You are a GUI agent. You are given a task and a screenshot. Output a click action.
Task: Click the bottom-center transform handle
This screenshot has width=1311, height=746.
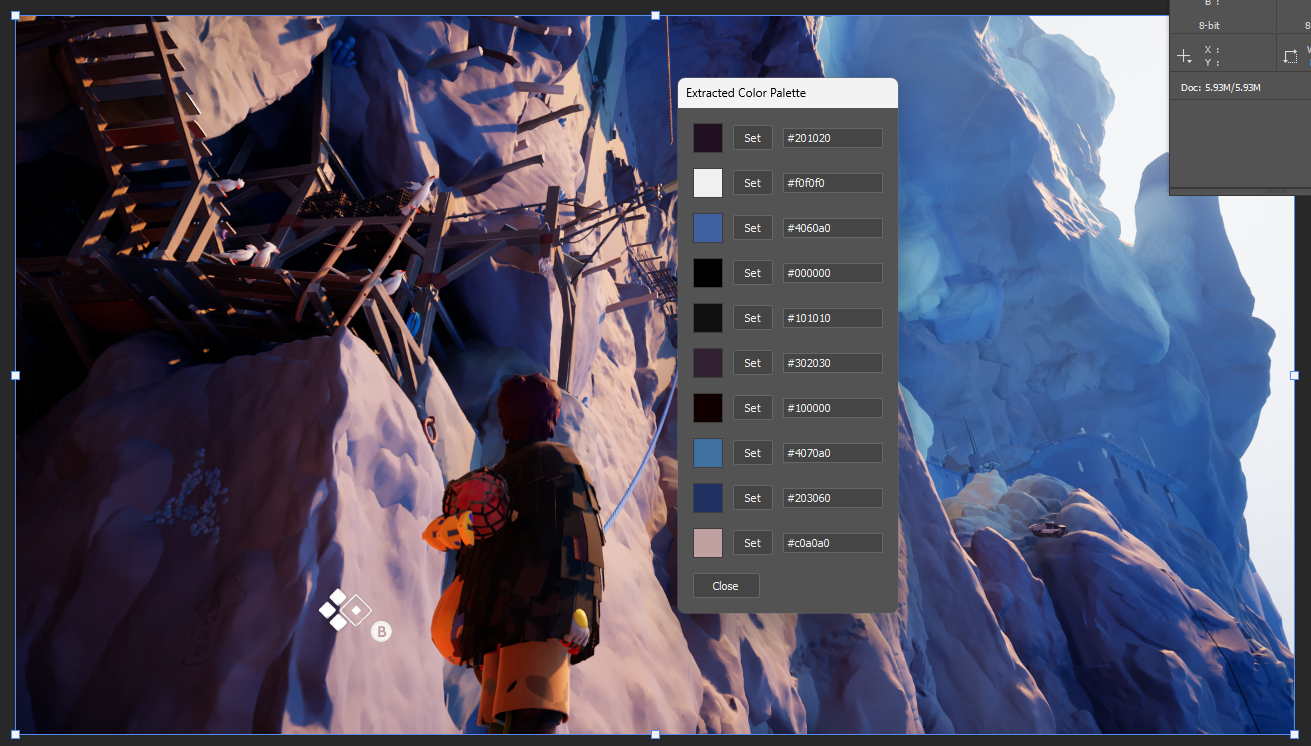click(656, 734)
